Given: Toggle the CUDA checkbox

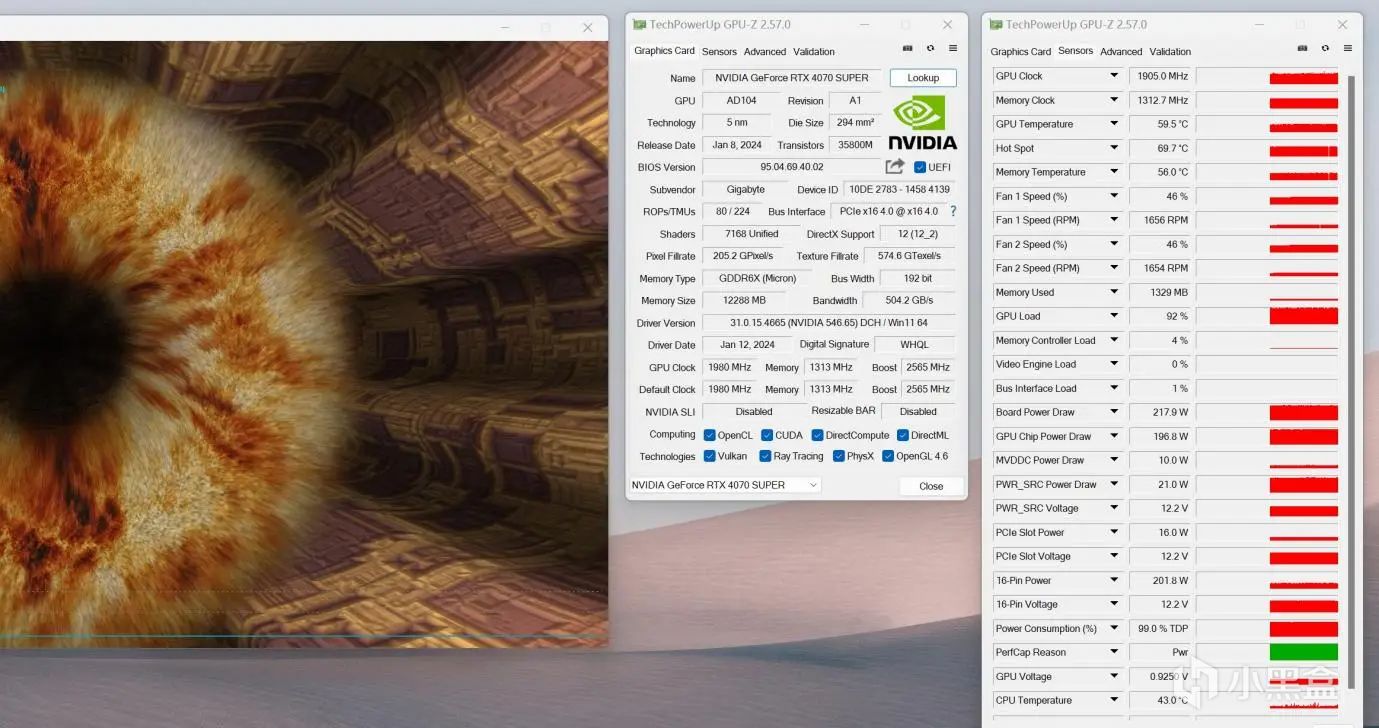Looking at the screenshot, I should pos(767,435).
